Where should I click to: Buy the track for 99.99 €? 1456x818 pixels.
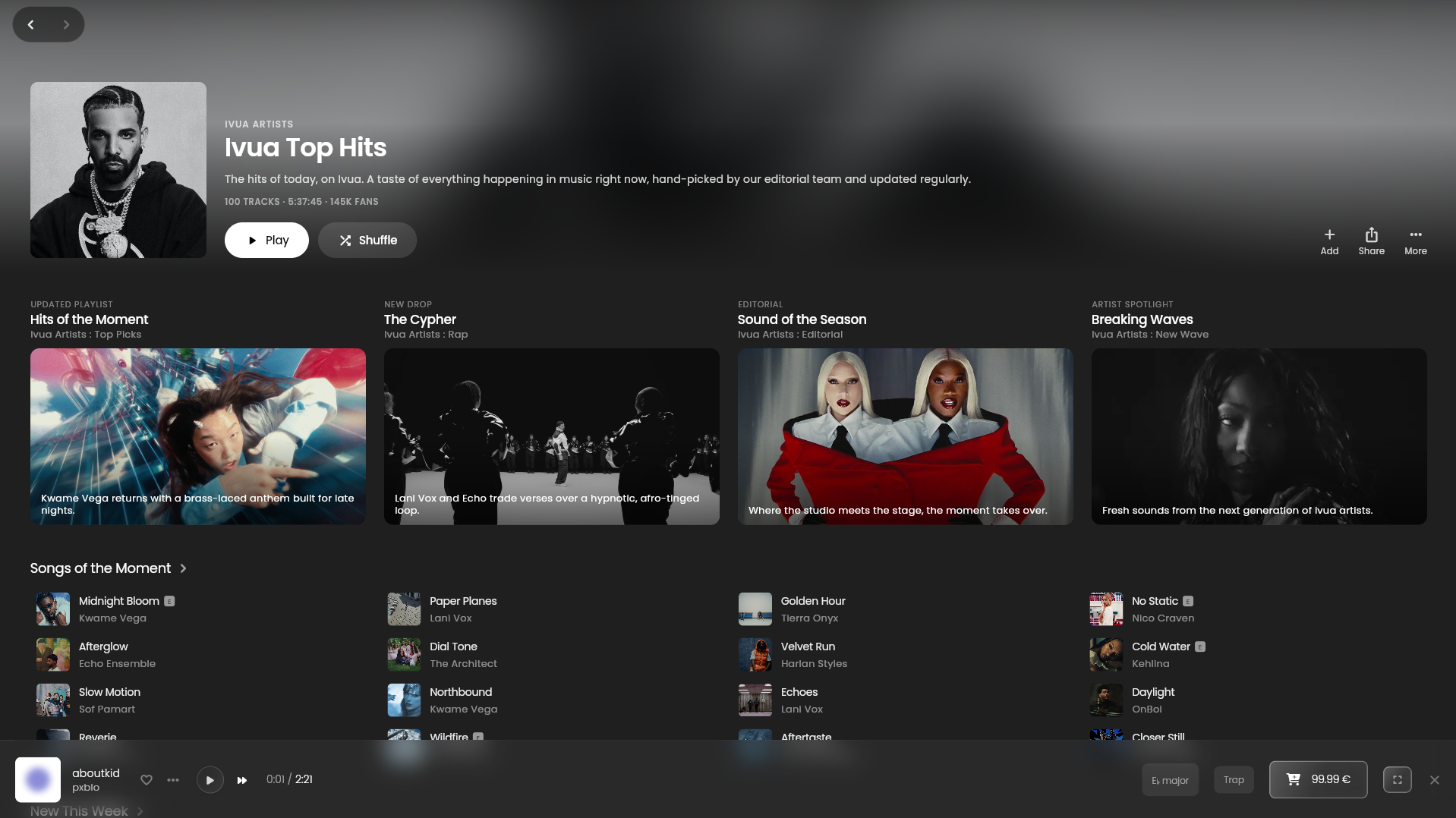(x=1318, y=779)
